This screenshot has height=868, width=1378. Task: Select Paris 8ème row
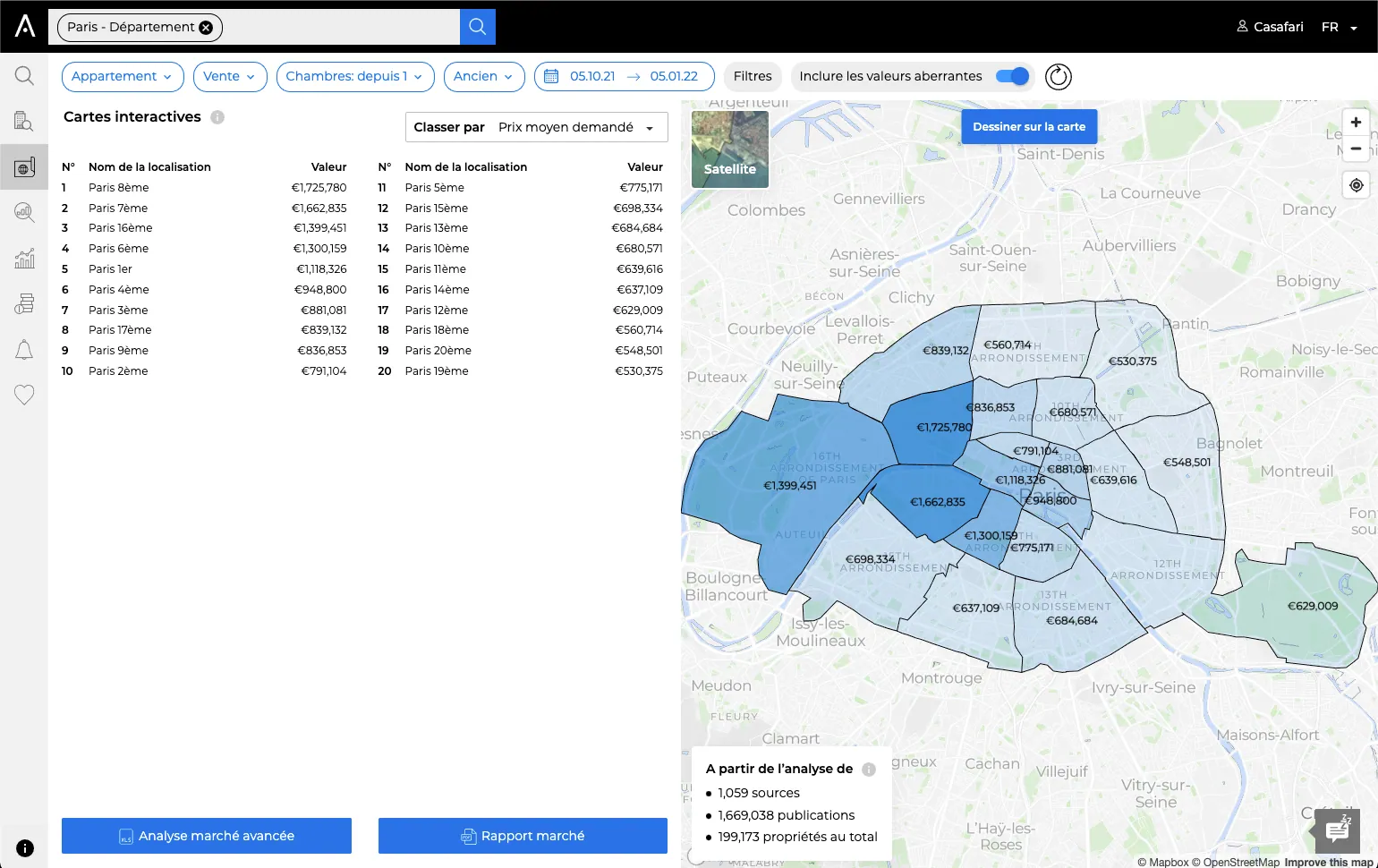coord(204,188)
